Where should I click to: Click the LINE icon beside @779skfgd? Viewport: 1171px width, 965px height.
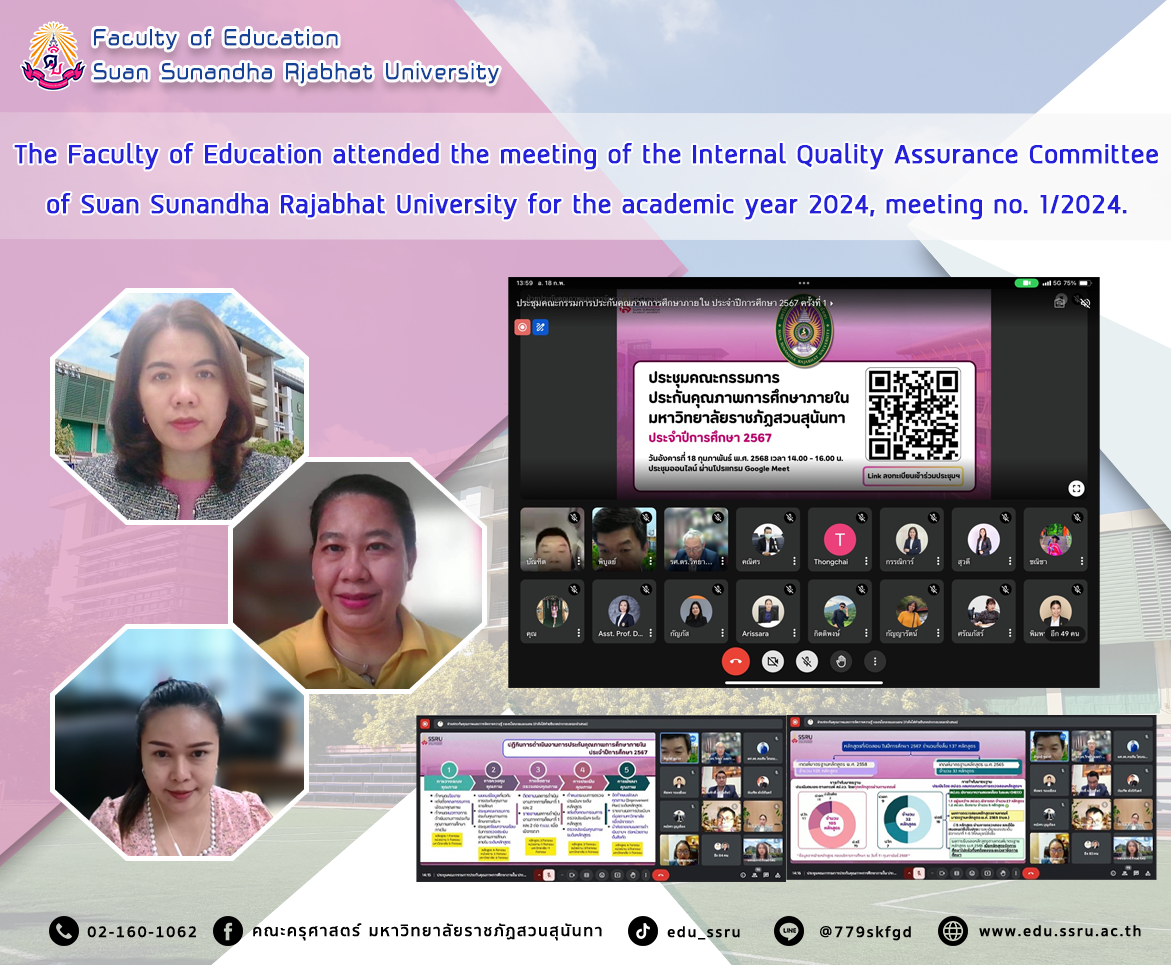pos(789,931)
